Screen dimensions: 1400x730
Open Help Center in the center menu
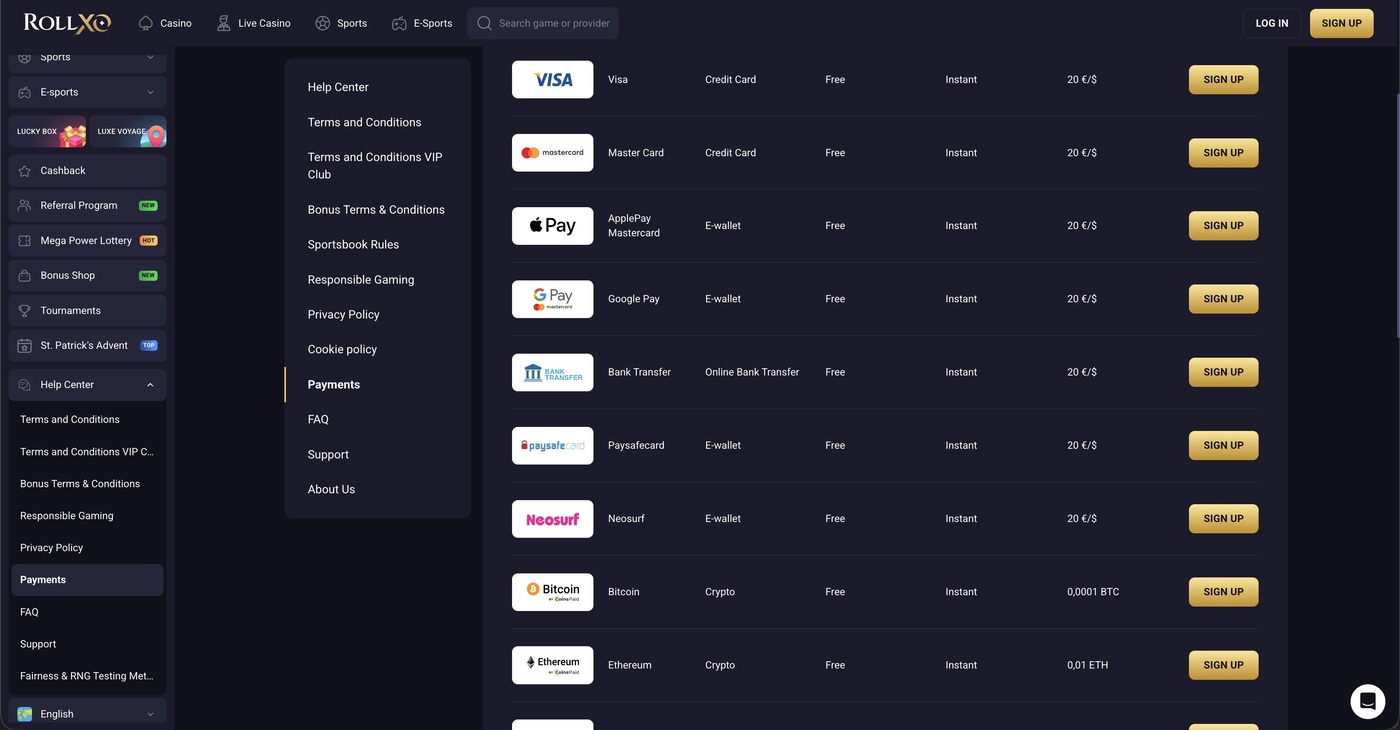click(x=338, y=87)
